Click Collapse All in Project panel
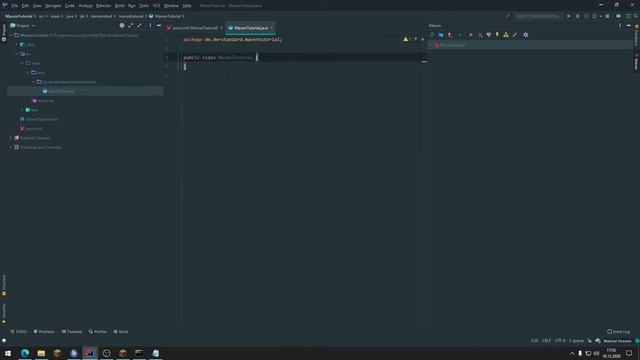The width and height of the screenshot is (640, 360). (x=140, y=26)
